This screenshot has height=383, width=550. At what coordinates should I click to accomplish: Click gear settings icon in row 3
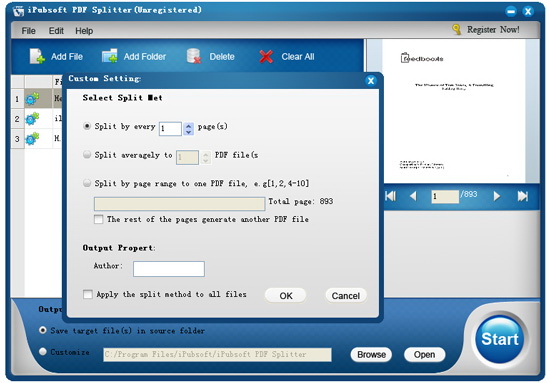[32, 139]
